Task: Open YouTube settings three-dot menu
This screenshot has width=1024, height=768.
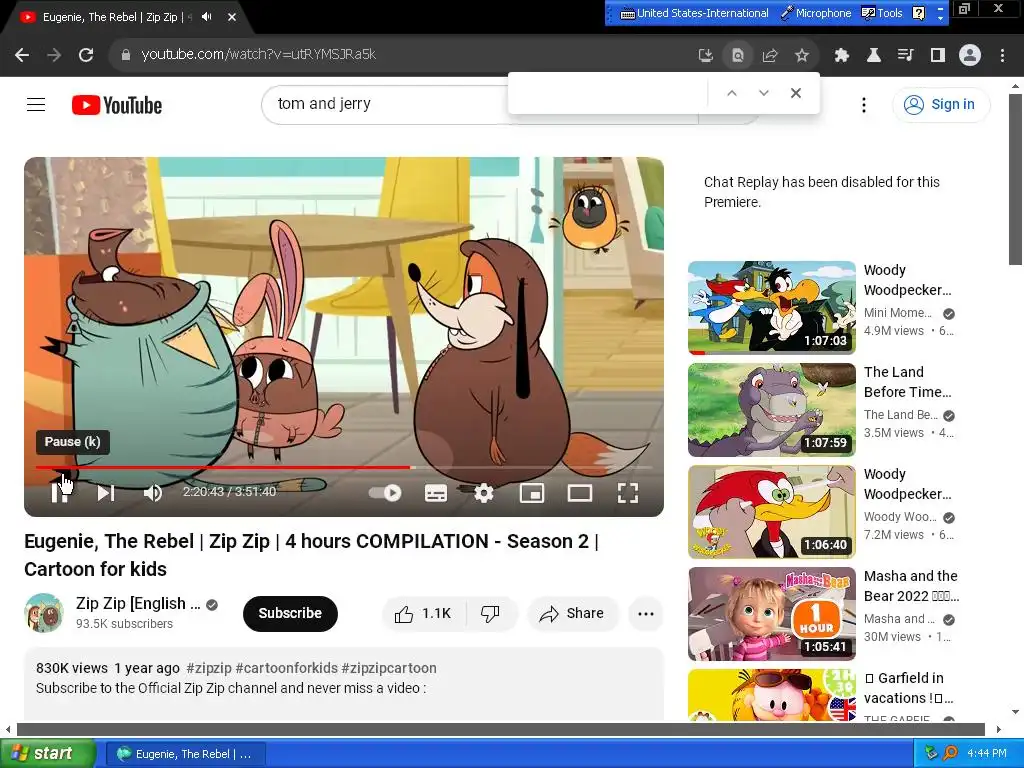Action: coord(863,104)
